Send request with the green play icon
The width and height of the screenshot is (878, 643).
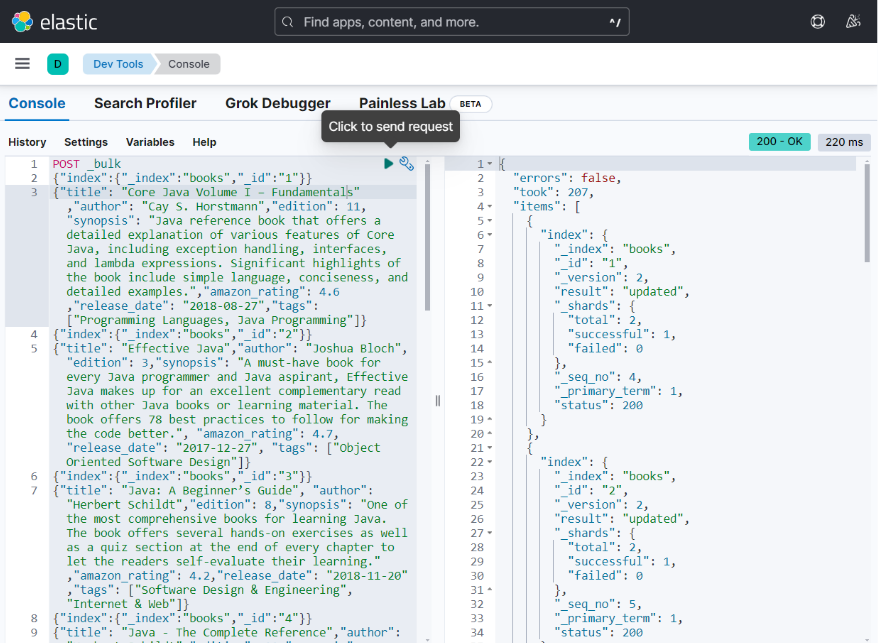click(389, 164)
